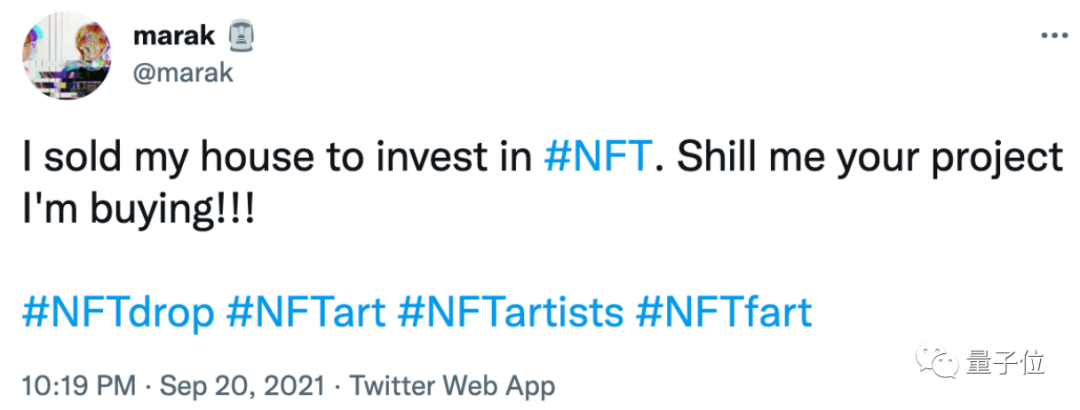Click the moai statue emoji beside marak
The width and height of the screenshot is (1080, 410).
click(x=239, y=36)
